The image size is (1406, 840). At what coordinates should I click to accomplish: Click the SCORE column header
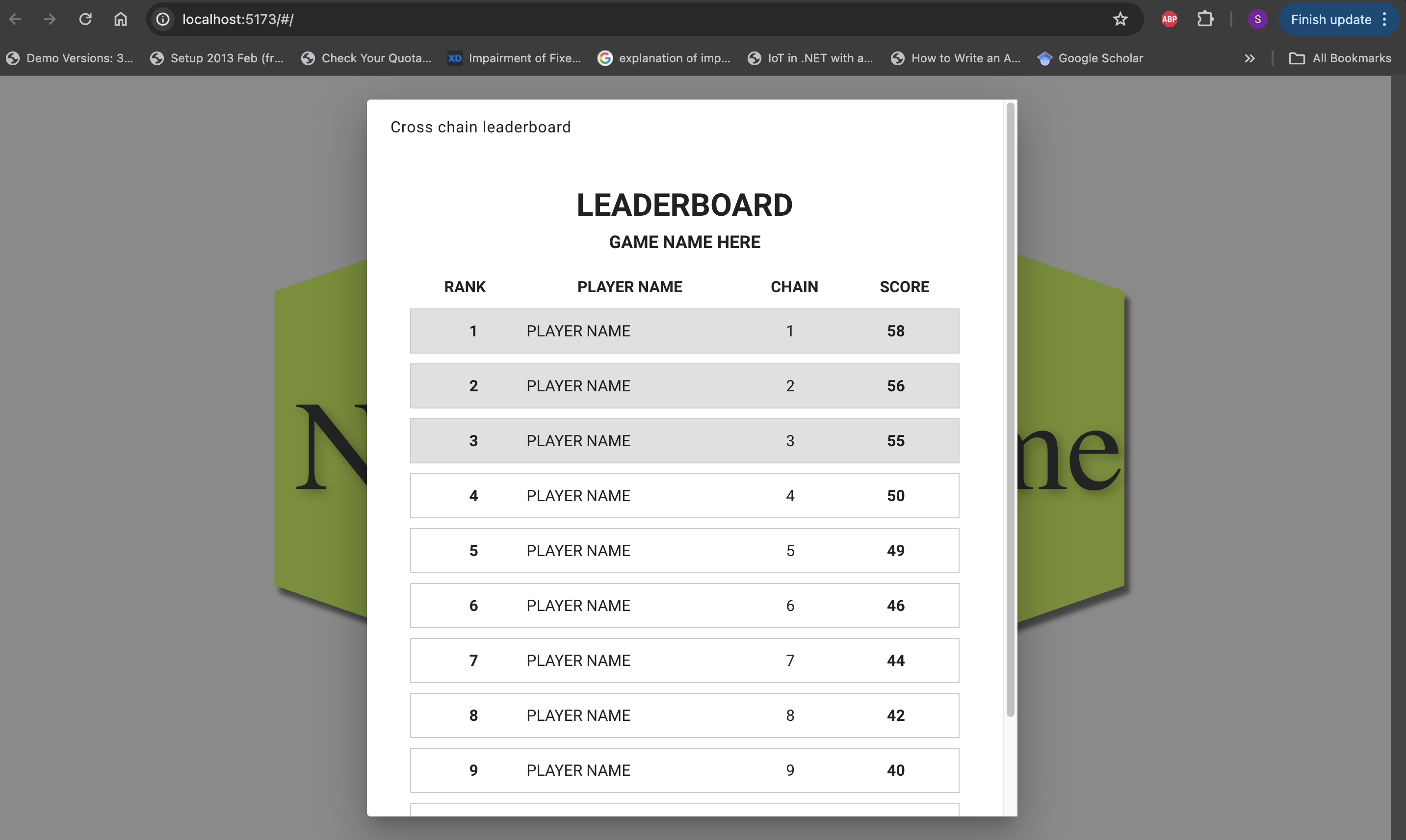tap(904, 287)
